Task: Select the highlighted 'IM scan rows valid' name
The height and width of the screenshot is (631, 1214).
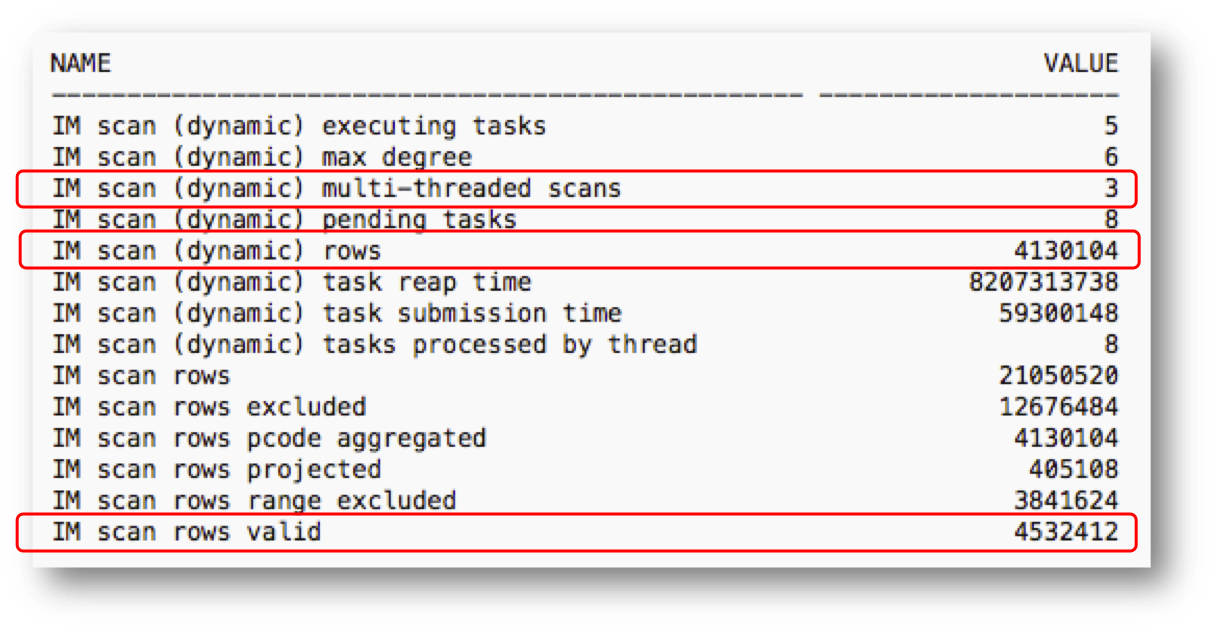Action: click(x=186, y=531)
